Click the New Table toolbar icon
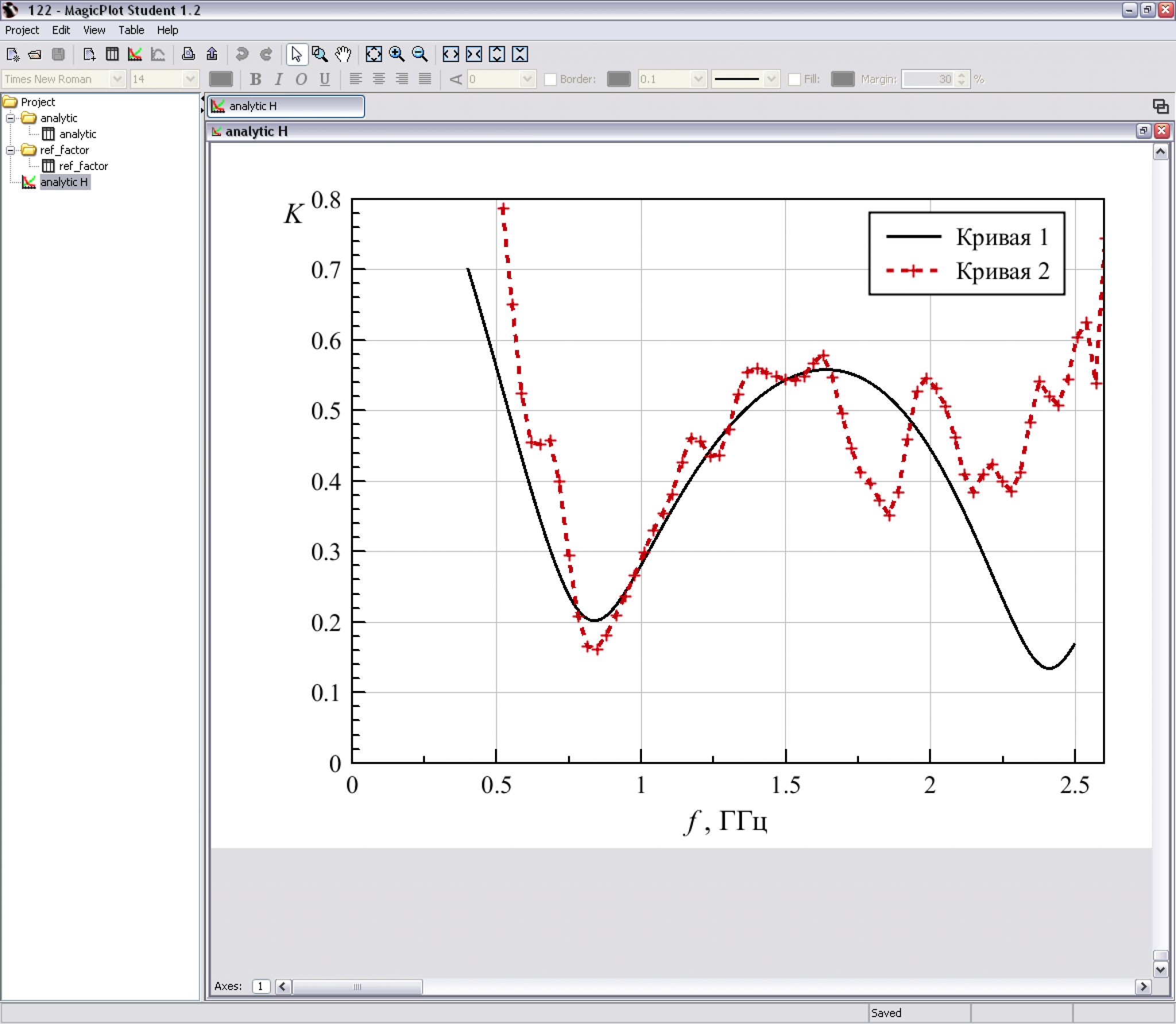Image resolution: width=1176 pixels, height=1024 pixels. (x=113, y=55)
